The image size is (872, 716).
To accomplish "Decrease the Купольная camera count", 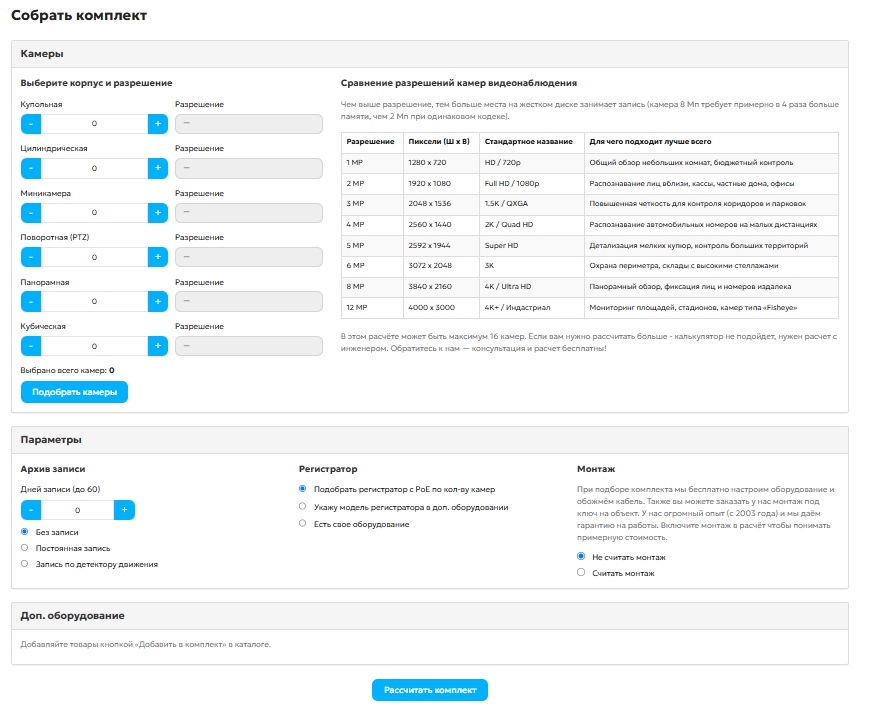I will point(31,124).
